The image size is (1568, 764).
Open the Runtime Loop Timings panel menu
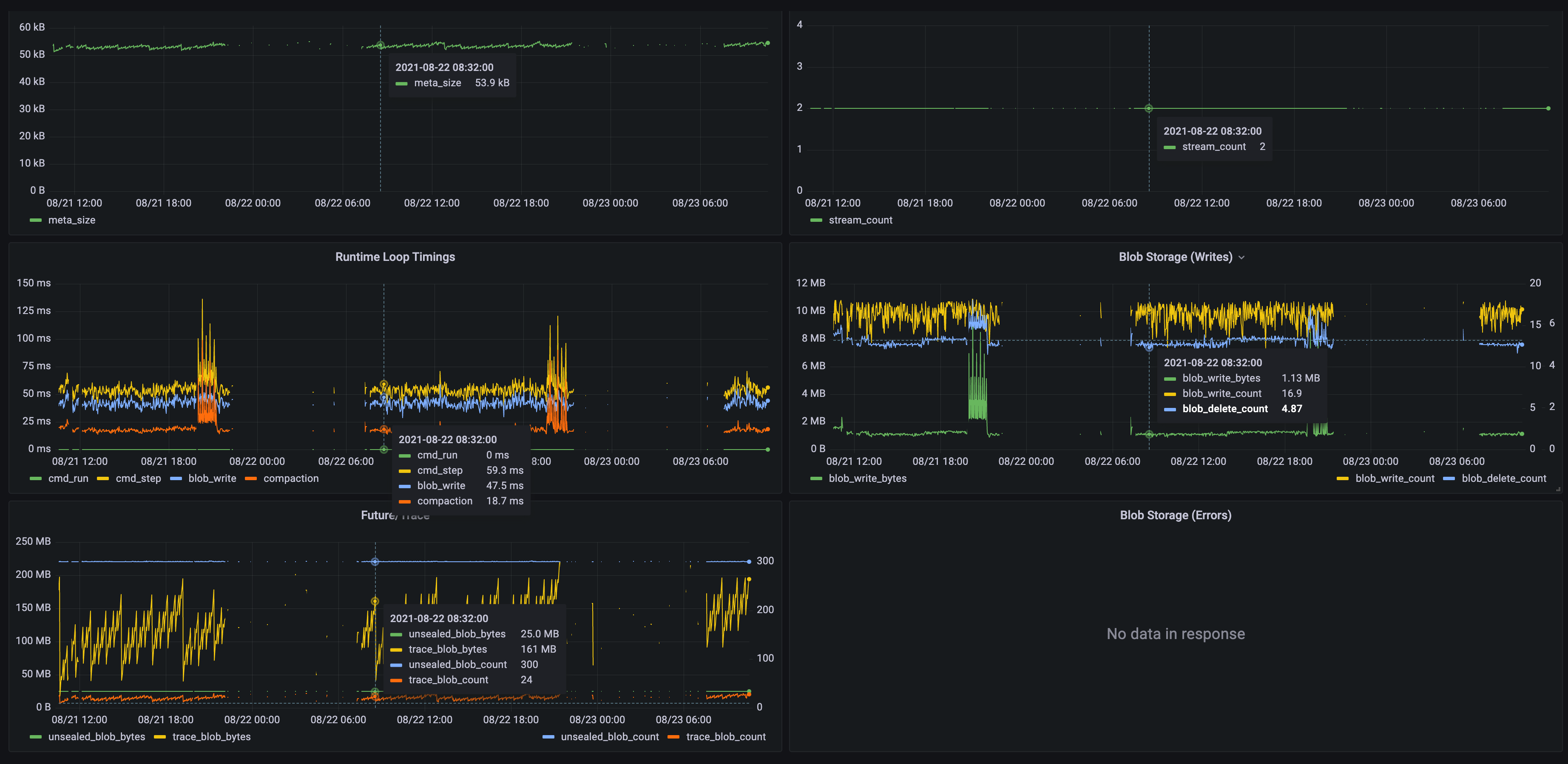(x=395, y=257)
